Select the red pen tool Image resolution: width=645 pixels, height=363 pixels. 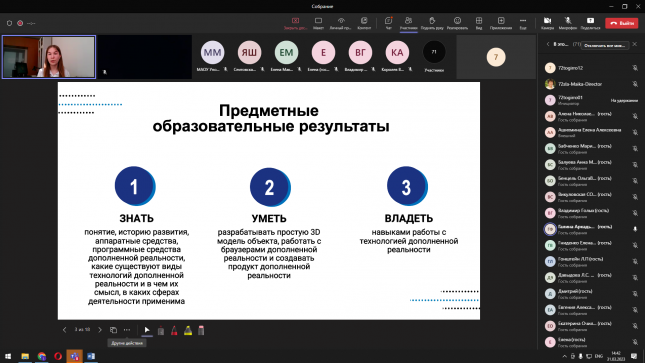(174, 330)
